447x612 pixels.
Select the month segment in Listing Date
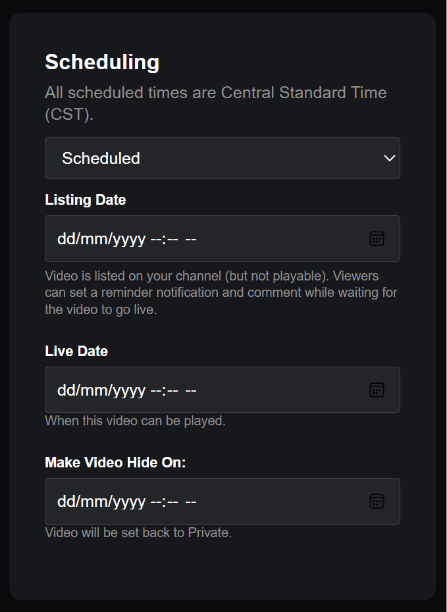click(87, 239)
